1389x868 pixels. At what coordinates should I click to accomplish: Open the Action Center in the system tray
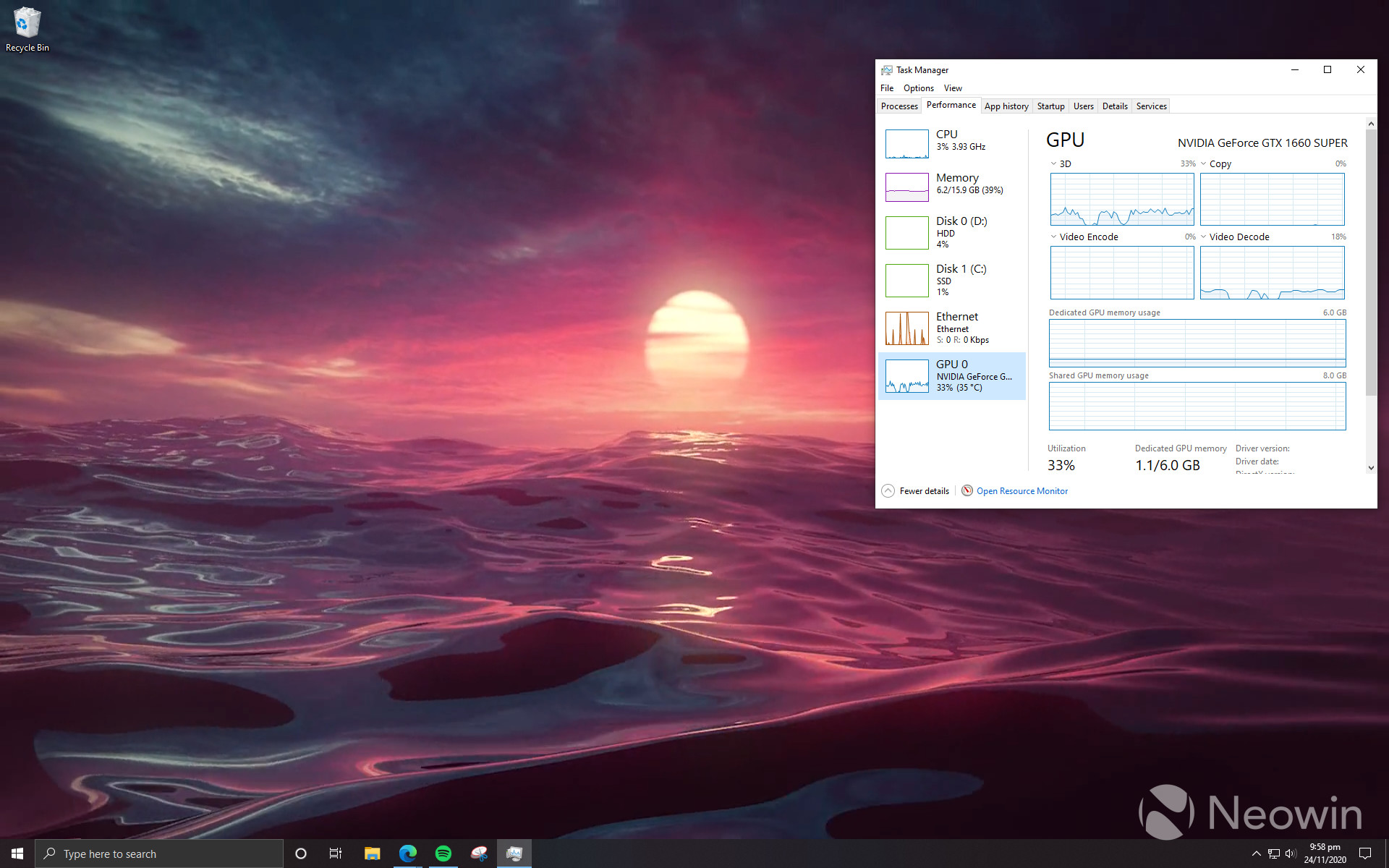(1364, 854)
